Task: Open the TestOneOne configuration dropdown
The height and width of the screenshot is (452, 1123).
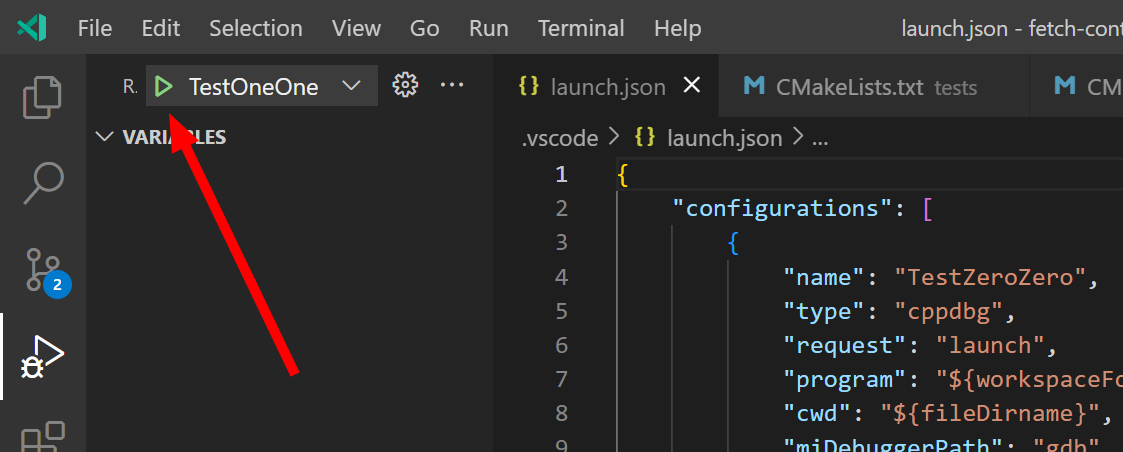Action: [262, 86]
